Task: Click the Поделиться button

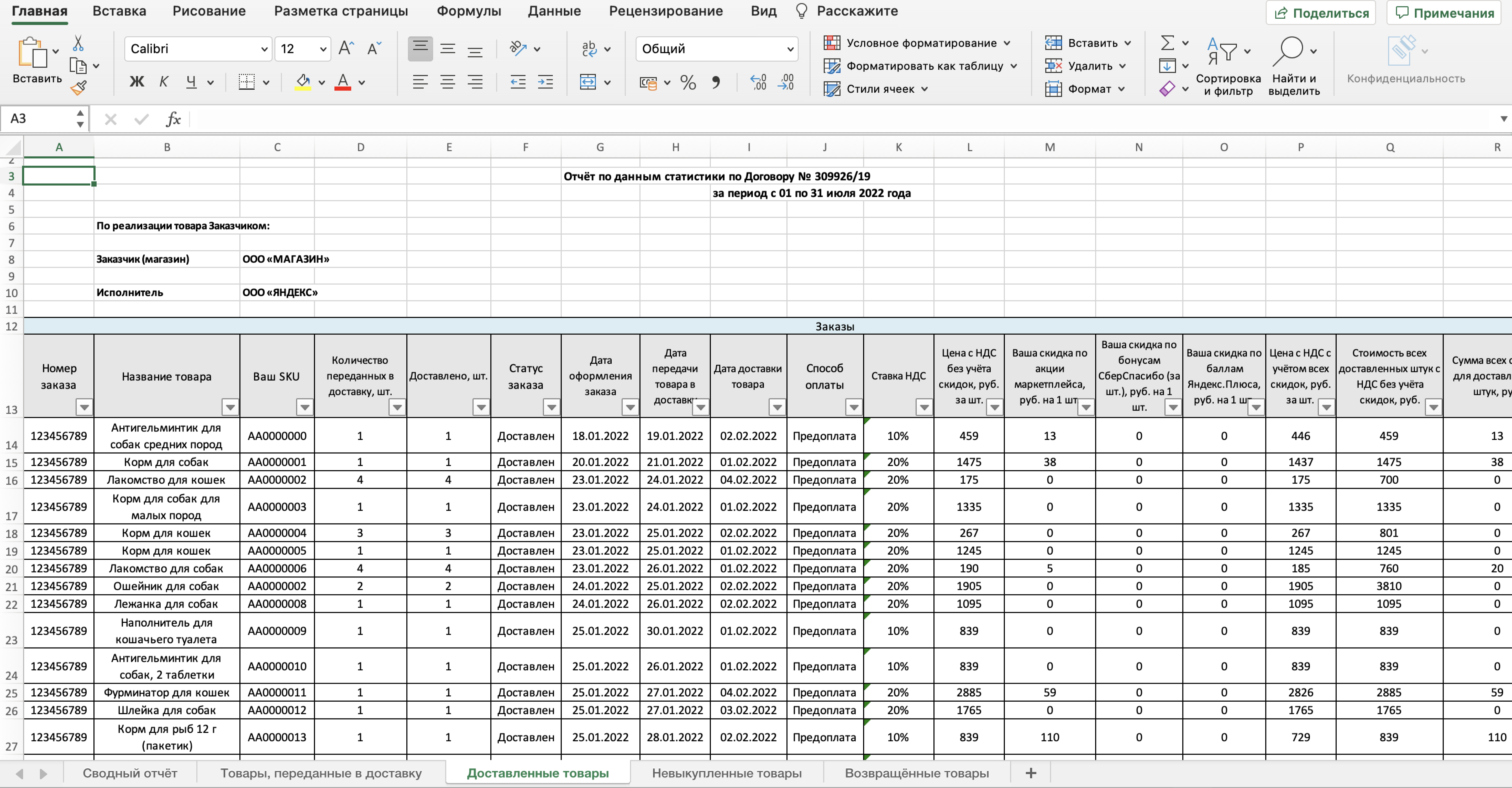Action: tap(1321, 13)
